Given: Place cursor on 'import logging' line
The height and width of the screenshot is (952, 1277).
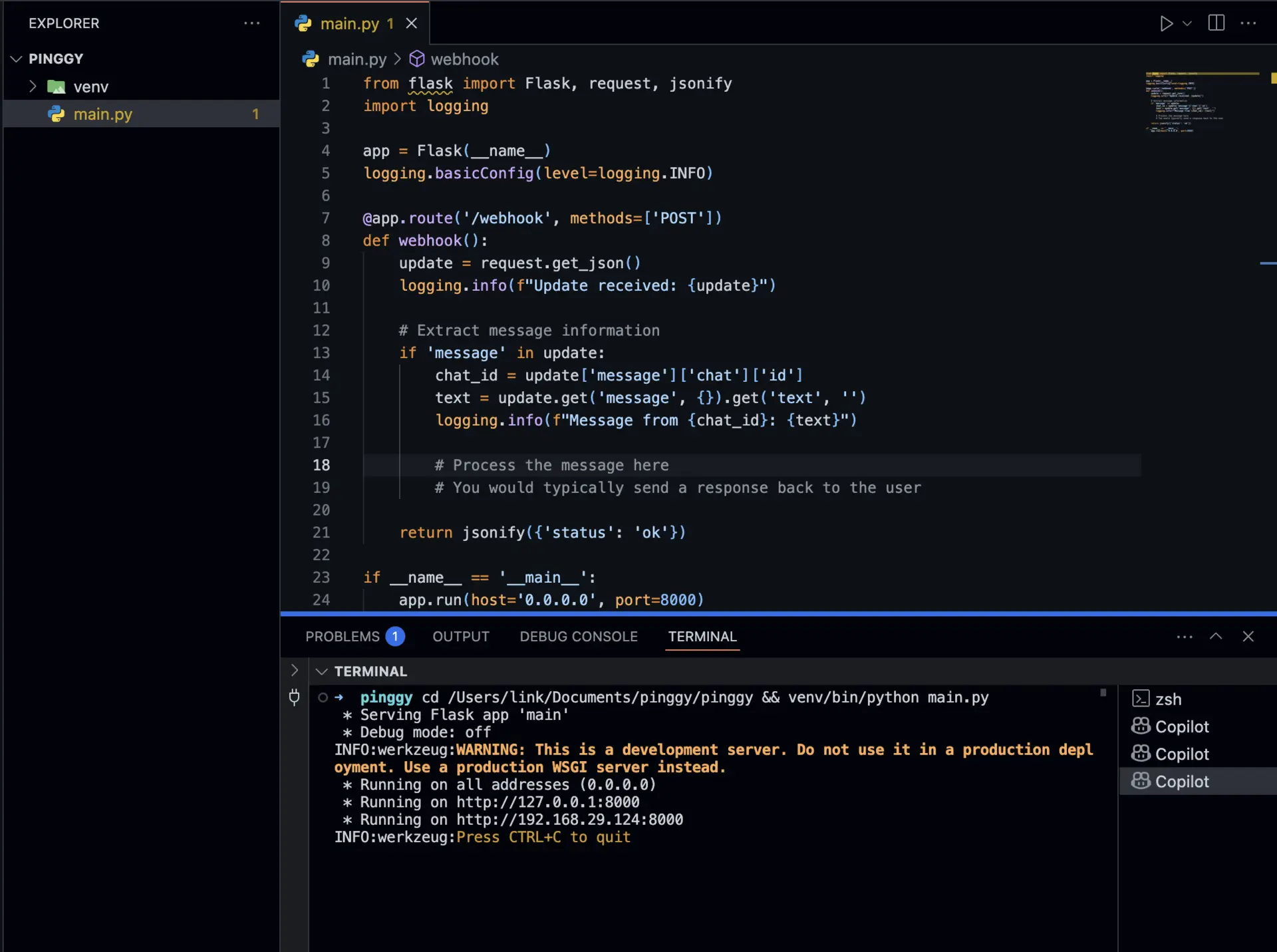Looking at the screenshot, I should click(426, 106).
